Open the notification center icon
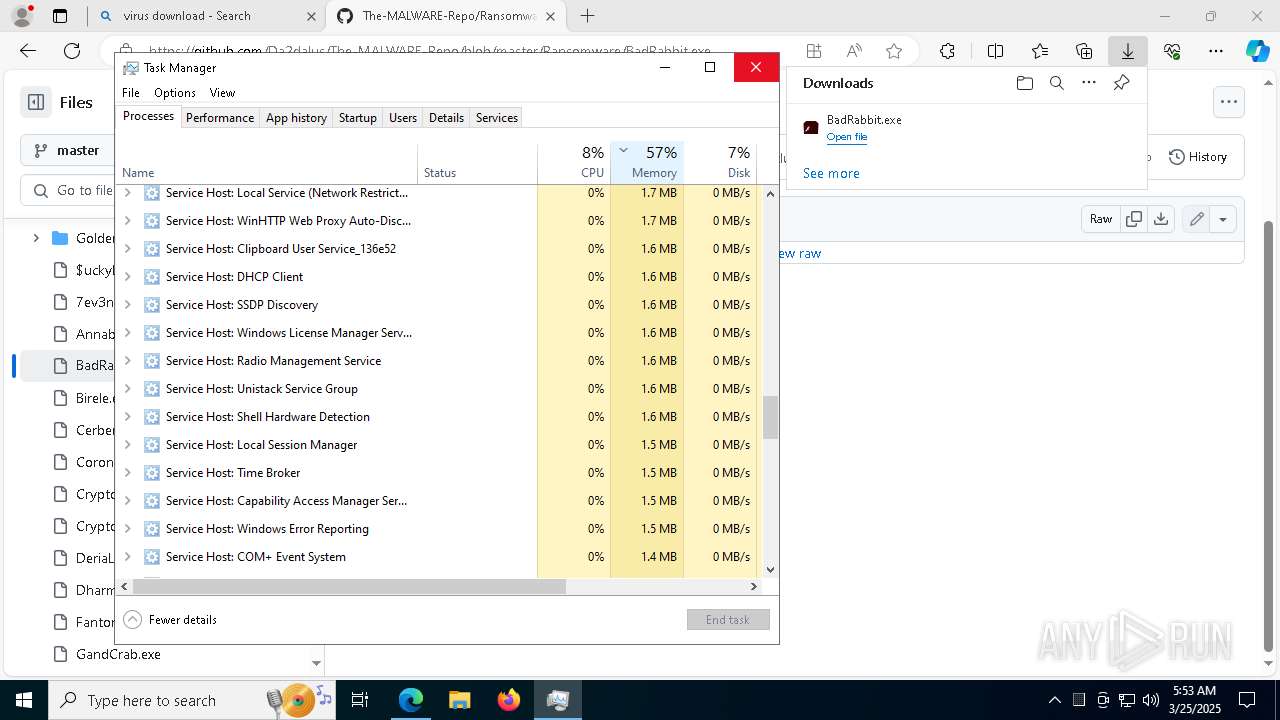Viewport: 1280px width, 720px height. (x=1247, y=700)
